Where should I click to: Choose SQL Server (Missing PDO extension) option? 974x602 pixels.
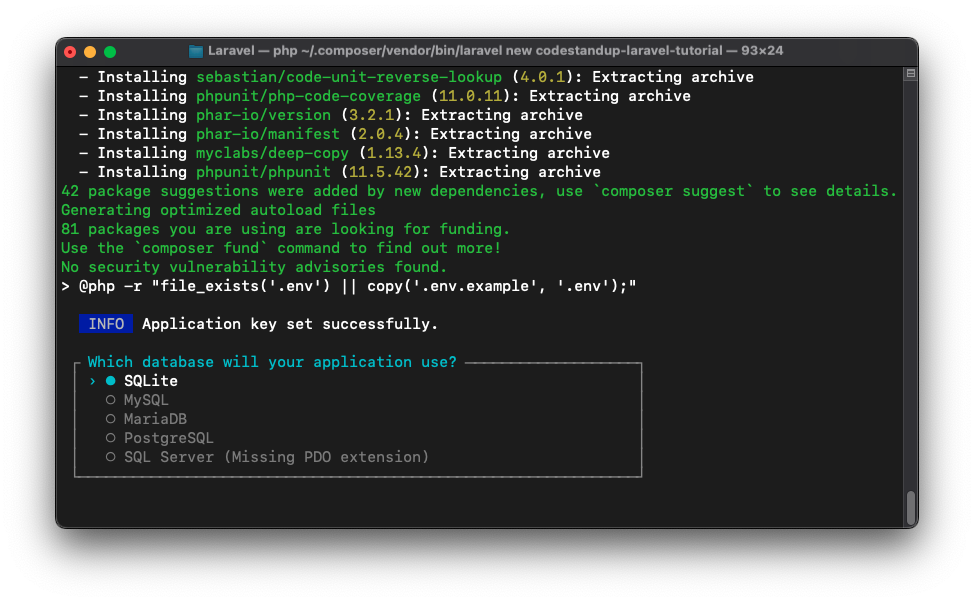coord(275,457)
